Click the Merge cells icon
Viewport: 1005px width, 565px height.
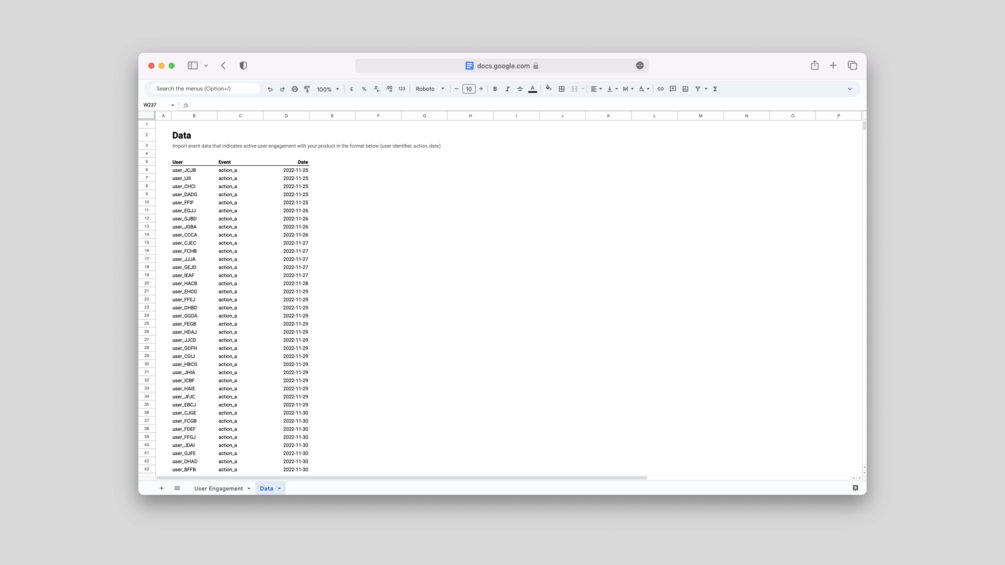click(574, 89)
